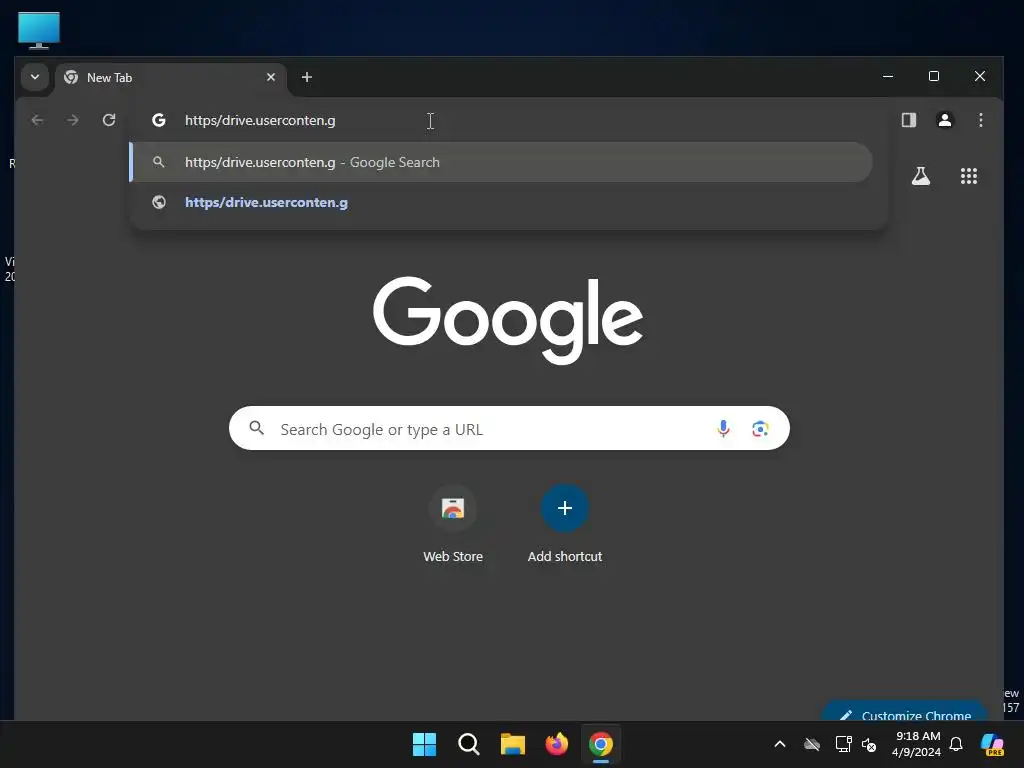1024x768 pixels.
Task: Close the New Tab tab
Action: point(271,77)
